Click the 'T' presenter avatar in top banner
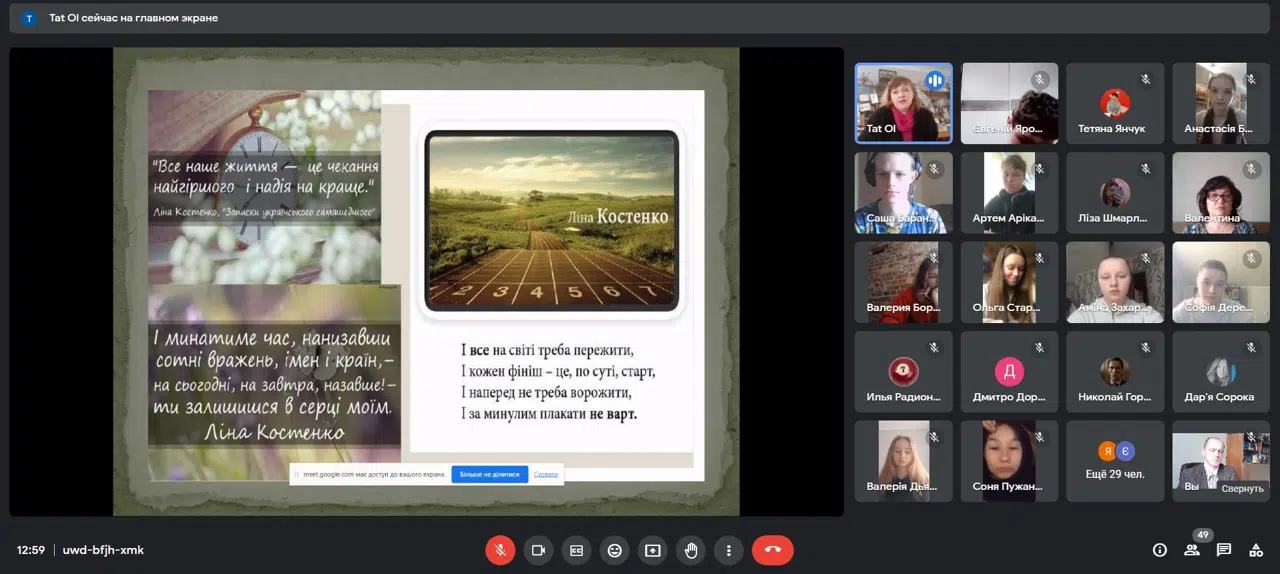 [29, 18]
